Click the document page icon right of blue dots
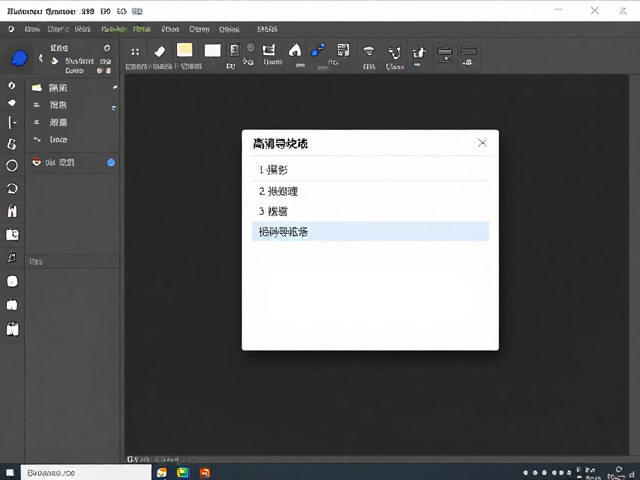This screenshot has height=480, width=640. click(x=343, y=50)
